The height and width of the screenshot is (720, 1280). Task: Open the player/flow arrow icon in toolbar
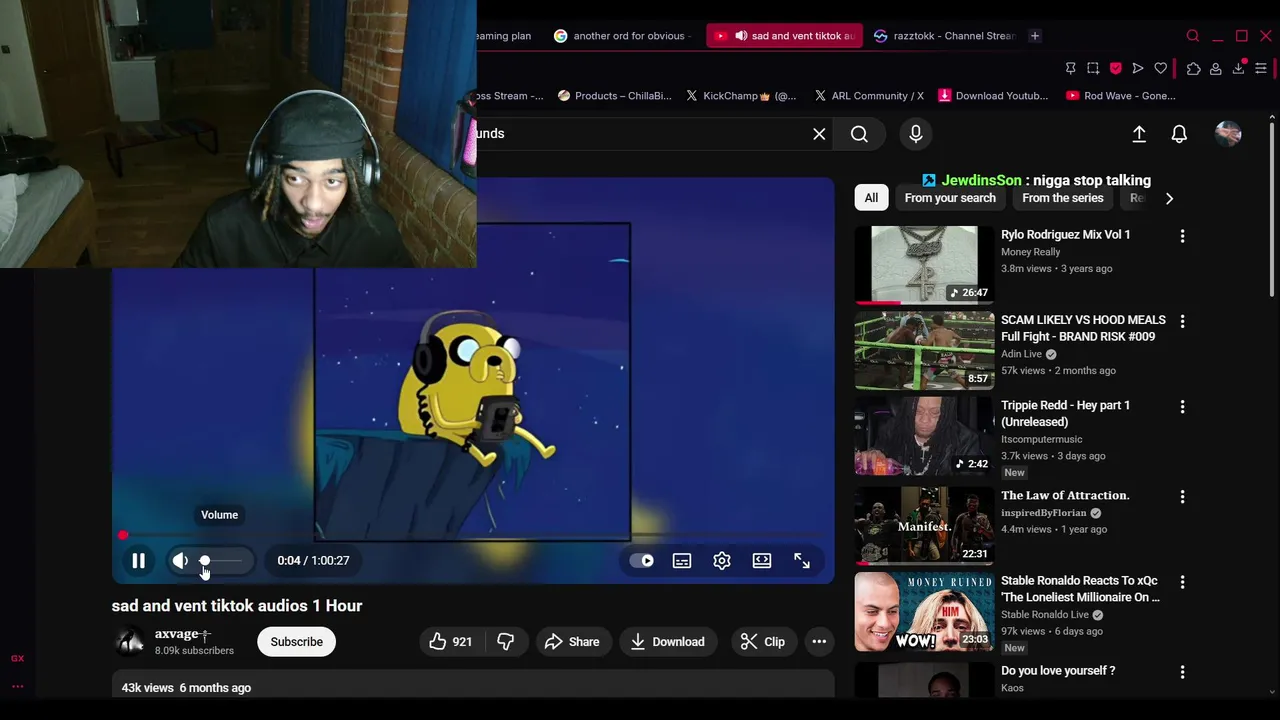click(1138, 68)
